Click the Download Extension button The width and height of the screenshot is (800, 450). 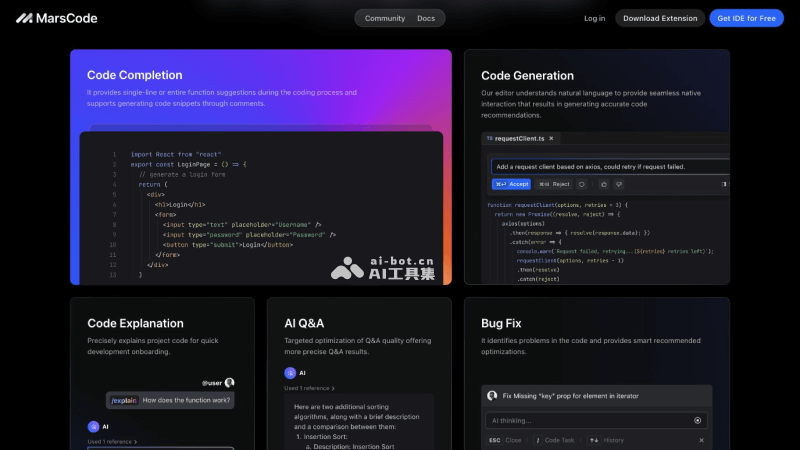[660, 18]
